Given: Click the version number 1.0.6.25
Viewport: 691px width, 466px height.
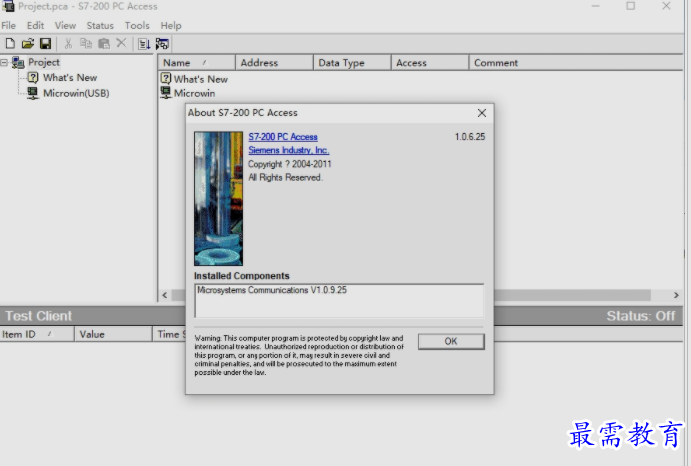Looking at the screenshot, I should 470,137.
